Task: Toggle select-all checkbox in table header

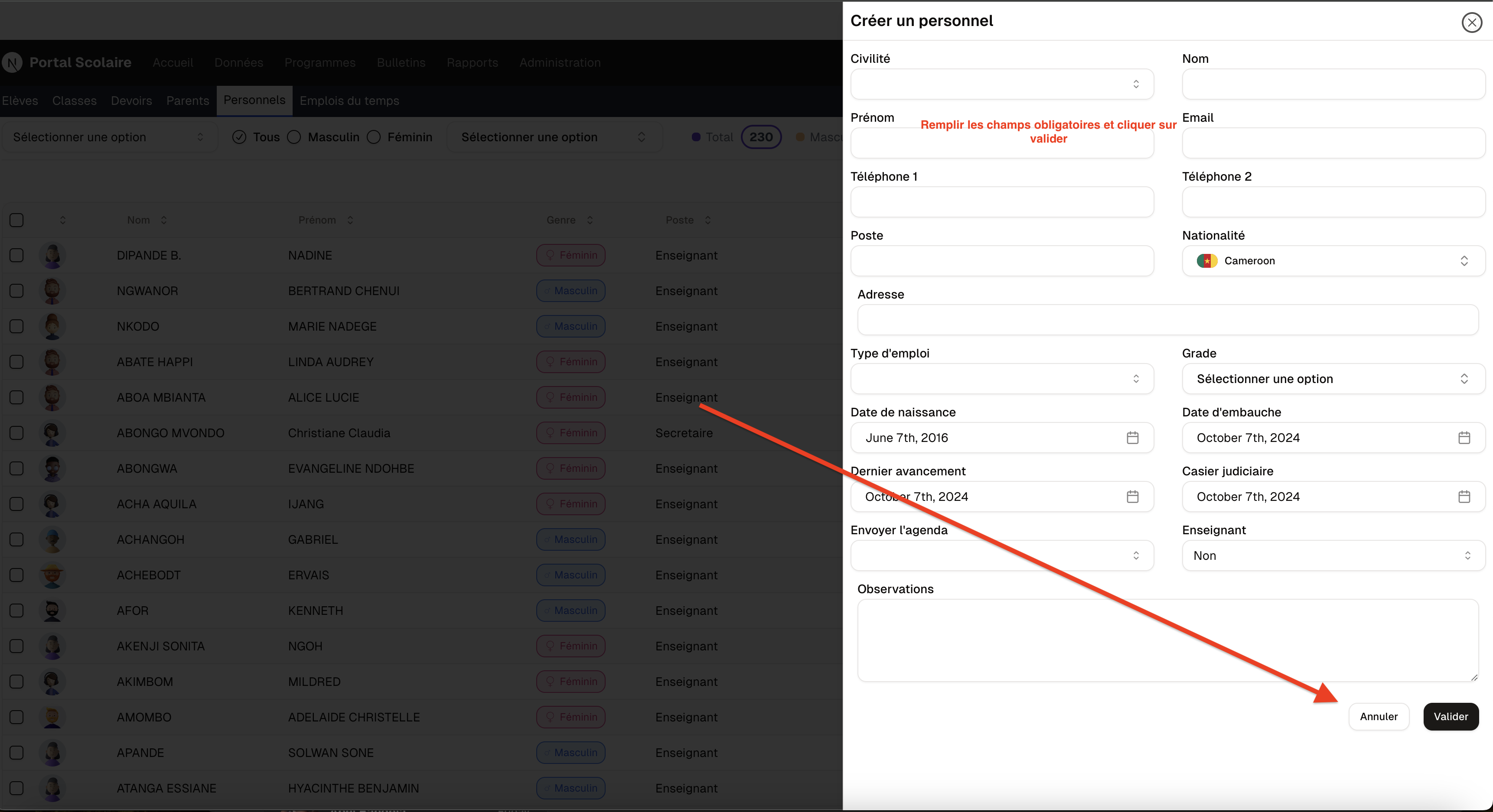Action: pyautogui.click(x=16, y=220)
